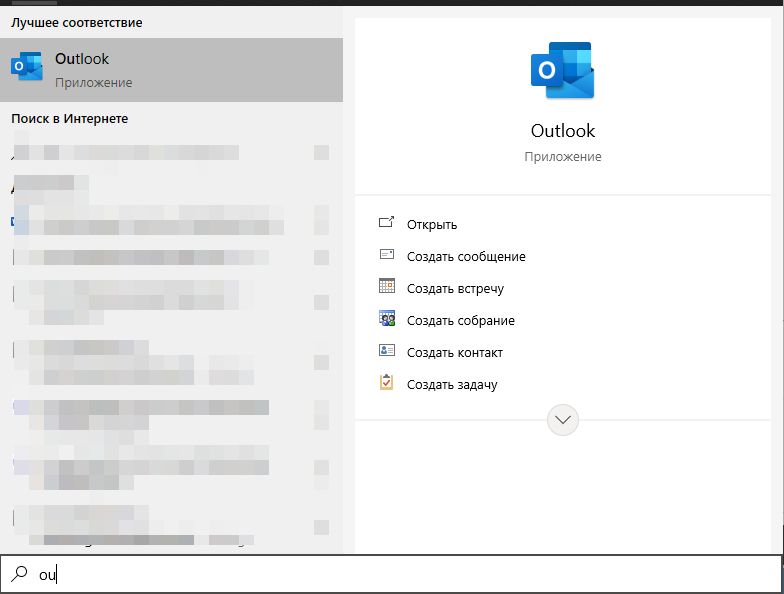Expand more actions with the down chevron
Screen dimensions: 784x594
tap(563, 420)
